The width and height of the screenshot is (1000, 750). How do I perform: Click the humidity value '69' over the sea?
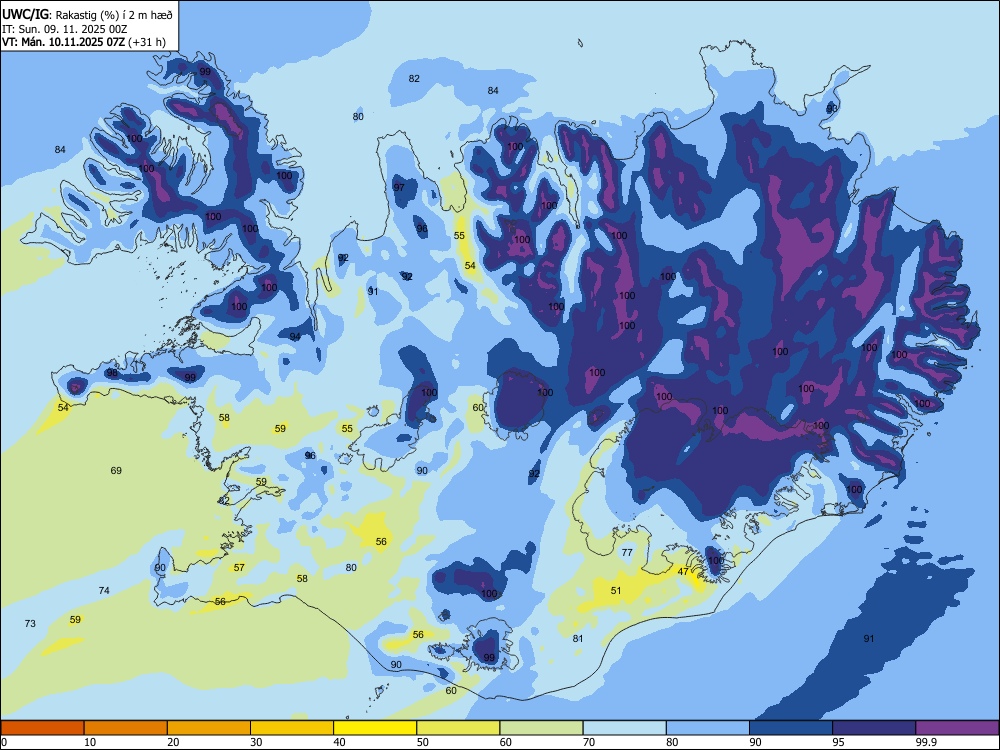(116, 471)
